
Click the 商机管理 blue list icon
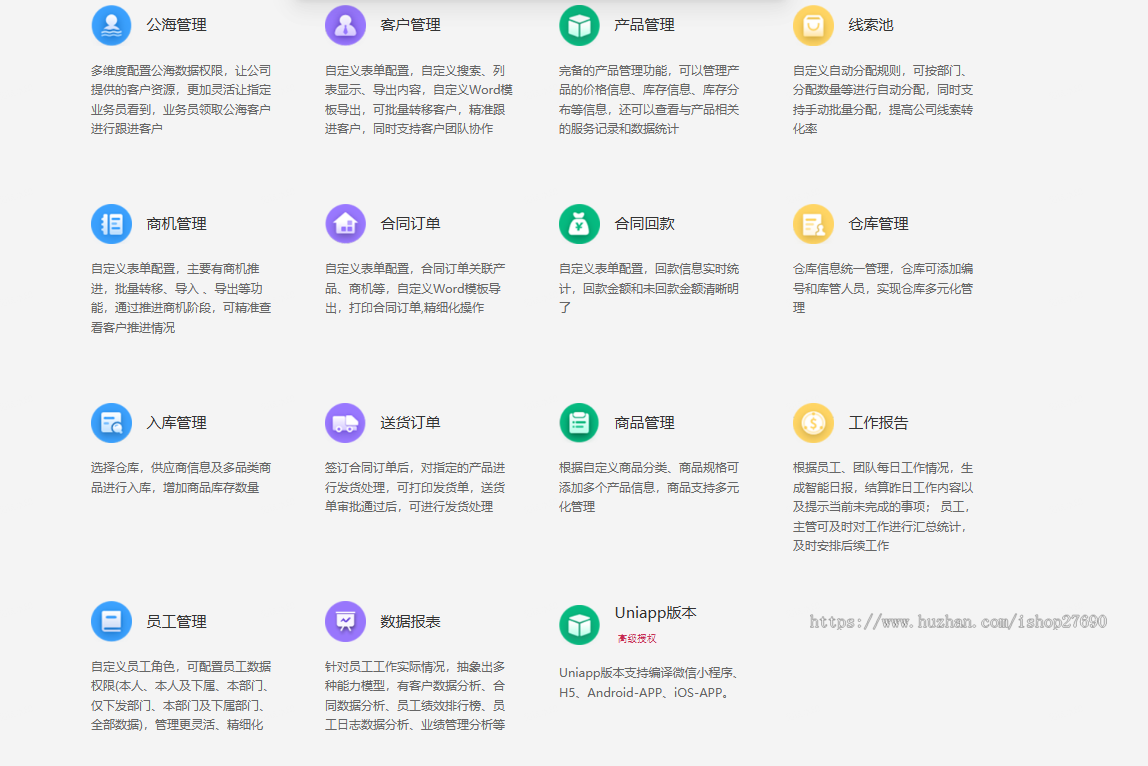click(x=111, y=223)
